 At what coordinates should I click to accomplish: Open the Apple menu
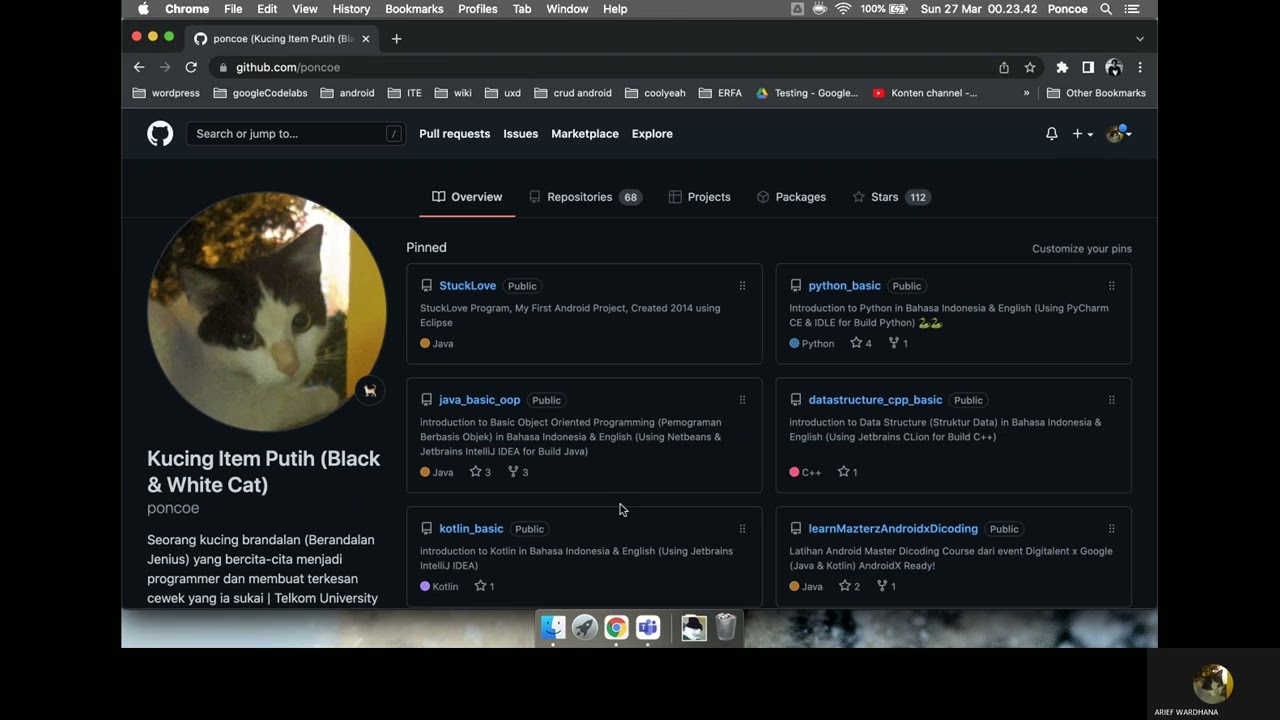point(143,9)
